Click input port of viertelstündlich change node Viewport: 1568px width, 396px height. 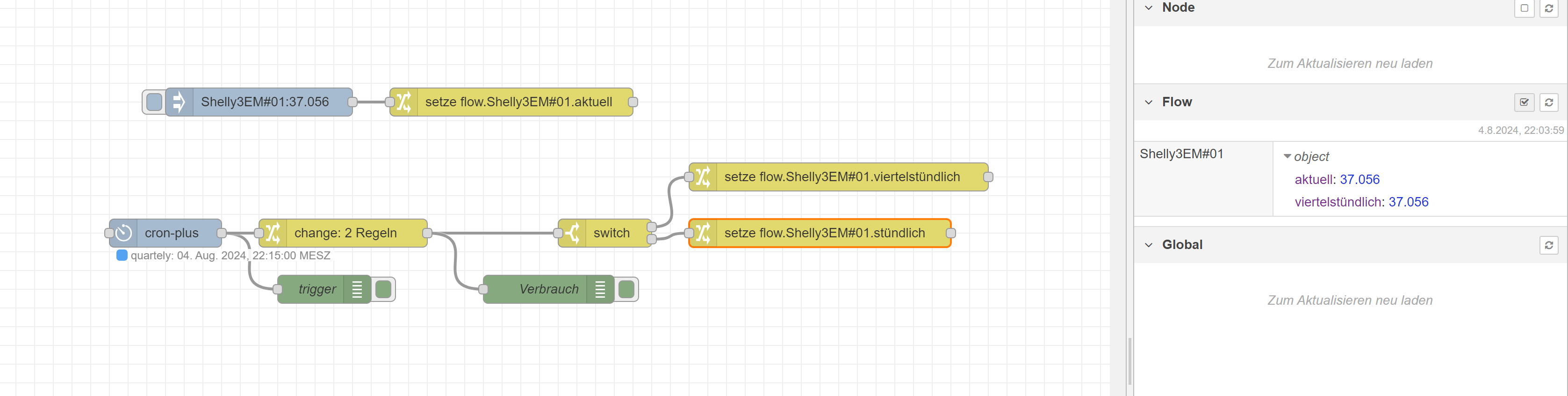[689, 176]
